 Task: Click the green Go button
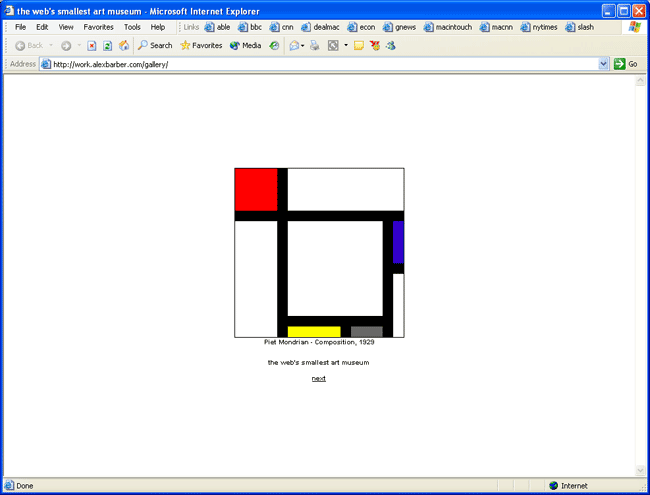626,64
